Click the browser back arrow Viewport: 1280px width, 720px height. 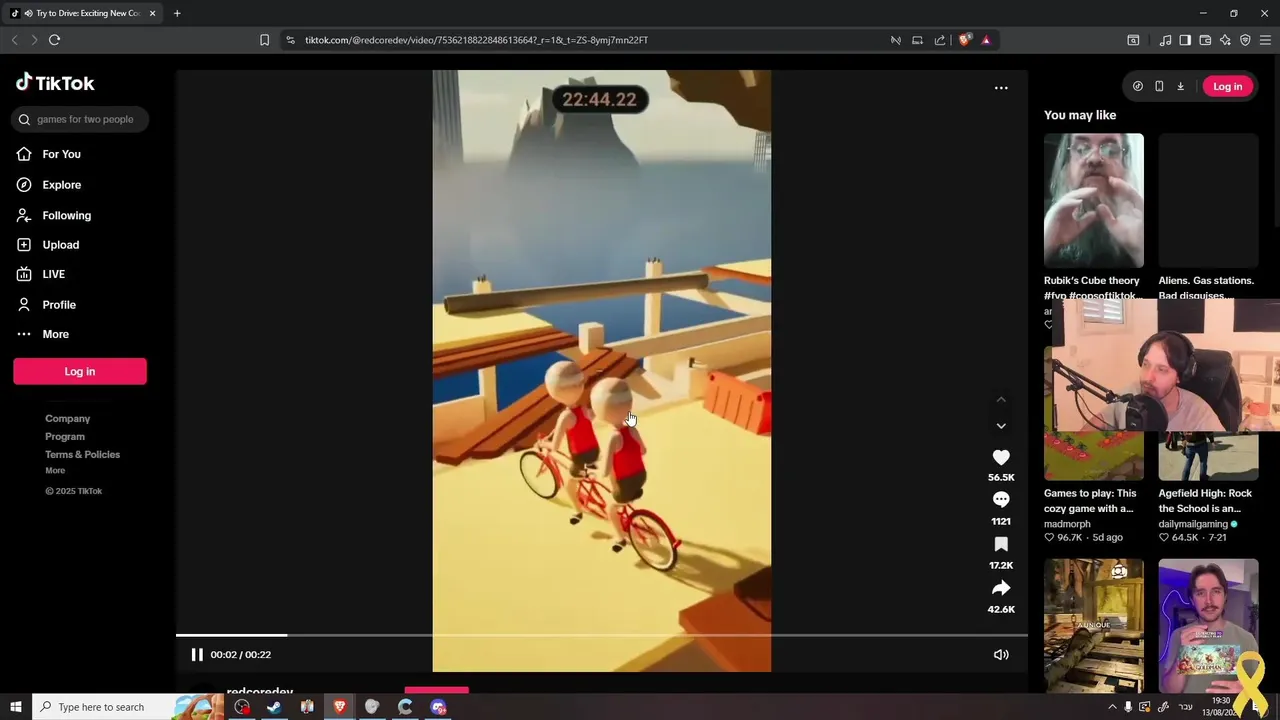pyautogui.click(x=14, y=40)
